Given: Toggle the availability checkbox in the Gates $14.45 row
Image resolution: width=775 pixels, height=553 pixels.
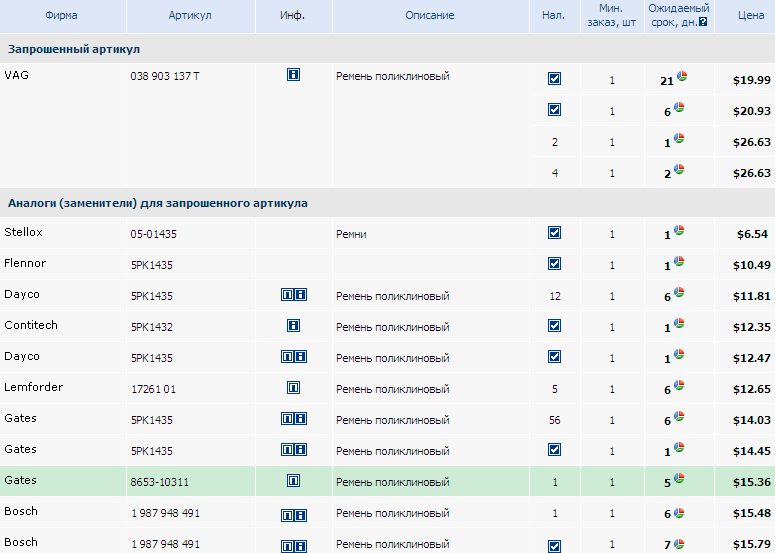Looking at the screenshot, I should [x=555, y=450].
